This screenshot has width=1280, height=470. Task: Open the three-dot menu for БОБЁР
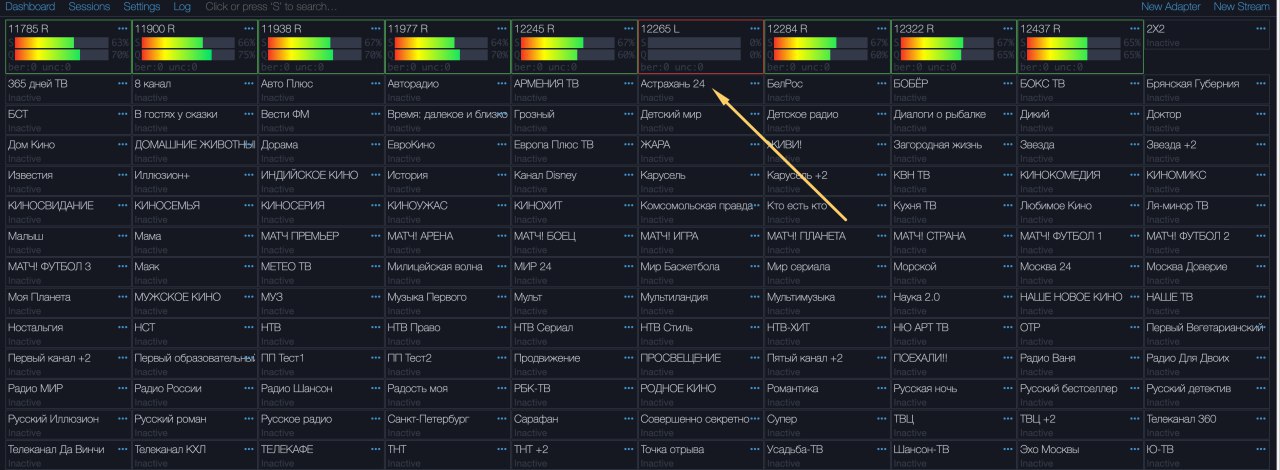(x=1008, y=84)
